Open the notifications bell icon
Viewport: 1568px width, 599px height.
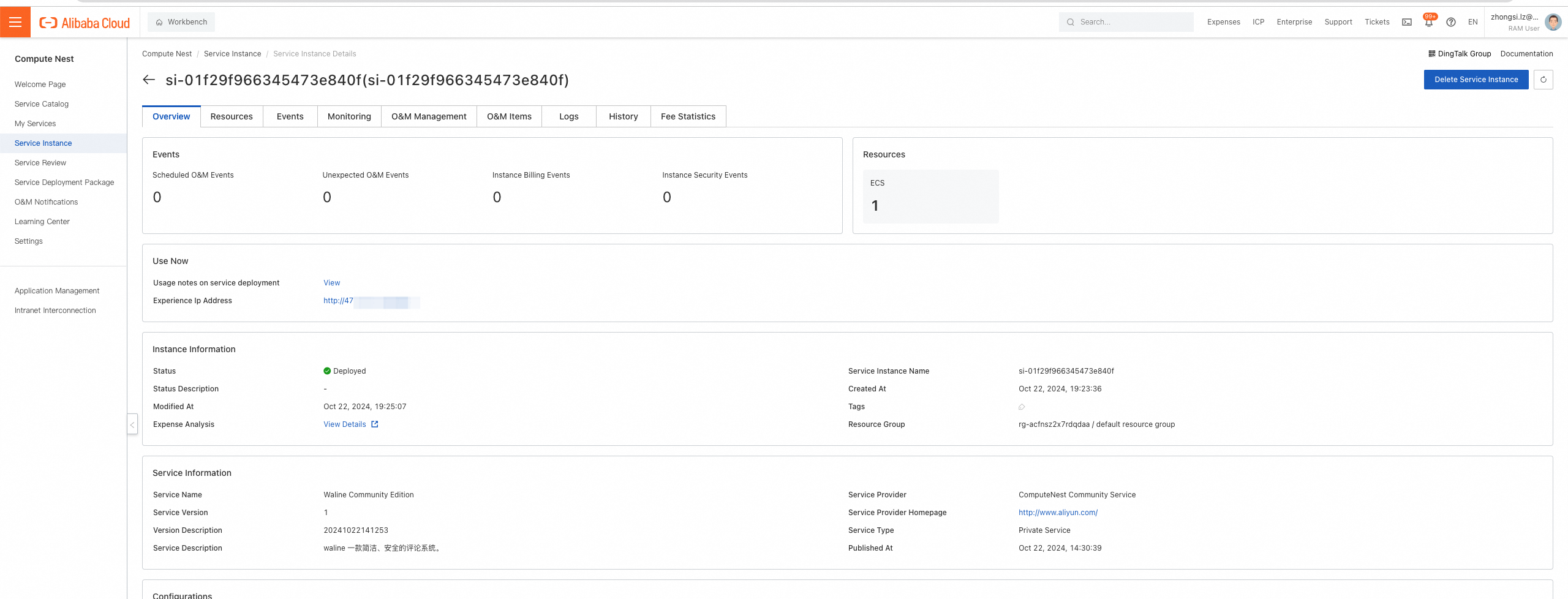coord(1429,22)
